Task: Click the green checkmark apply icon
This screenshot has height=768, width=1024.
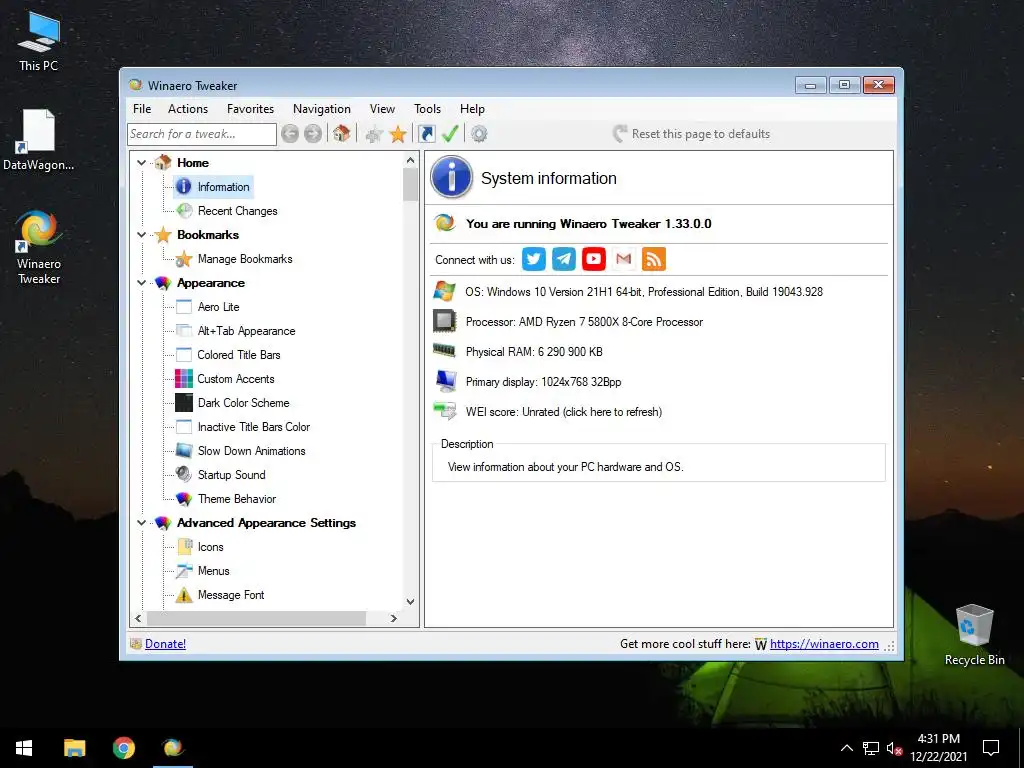Action: click(x=450, y=134)
